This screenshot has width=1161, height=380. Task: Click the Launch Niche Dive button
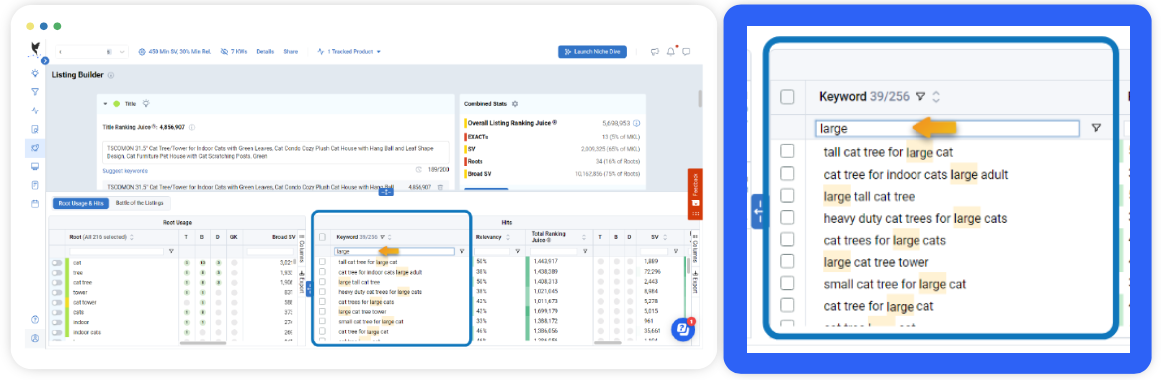coord(592,52)
